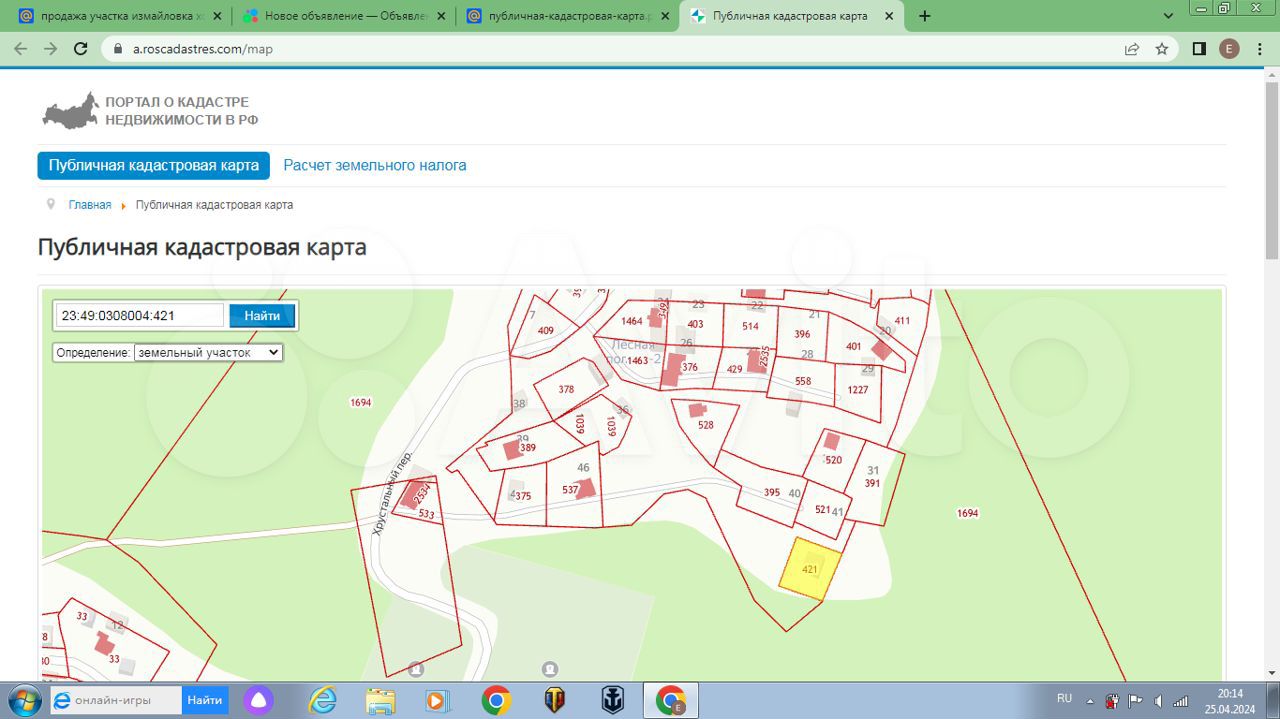Screen dimensions: 1280x719
Task: Launch World of Tanks from taskbar
Action: coord(554,700)
